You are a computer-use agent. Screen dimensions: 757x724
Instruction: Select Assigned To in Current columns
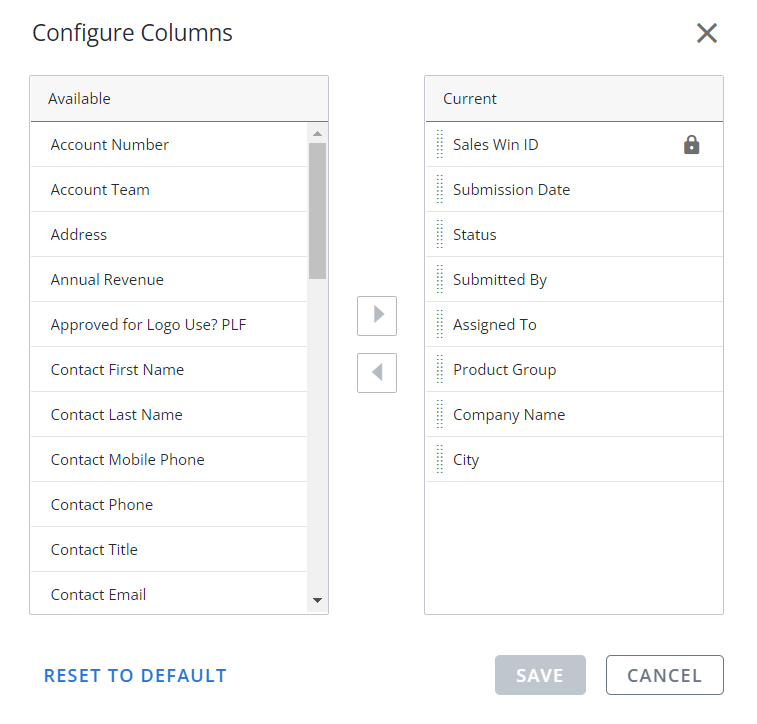[575, 324]
